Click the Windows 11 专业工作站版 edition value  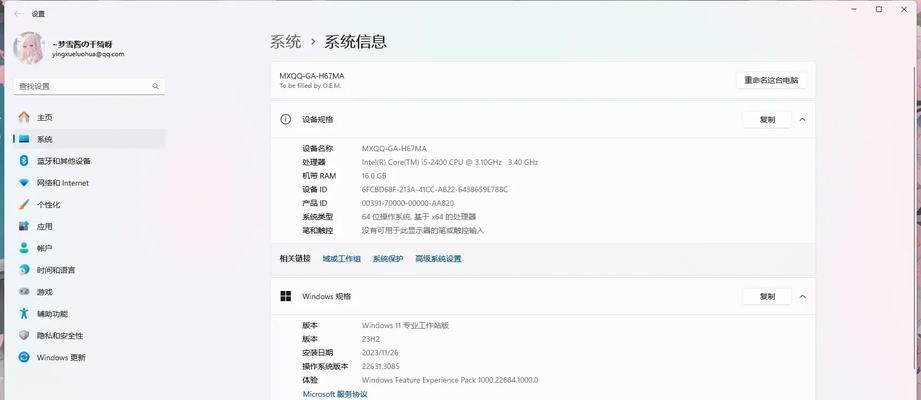pyautogui.click(x=405, y=325)
